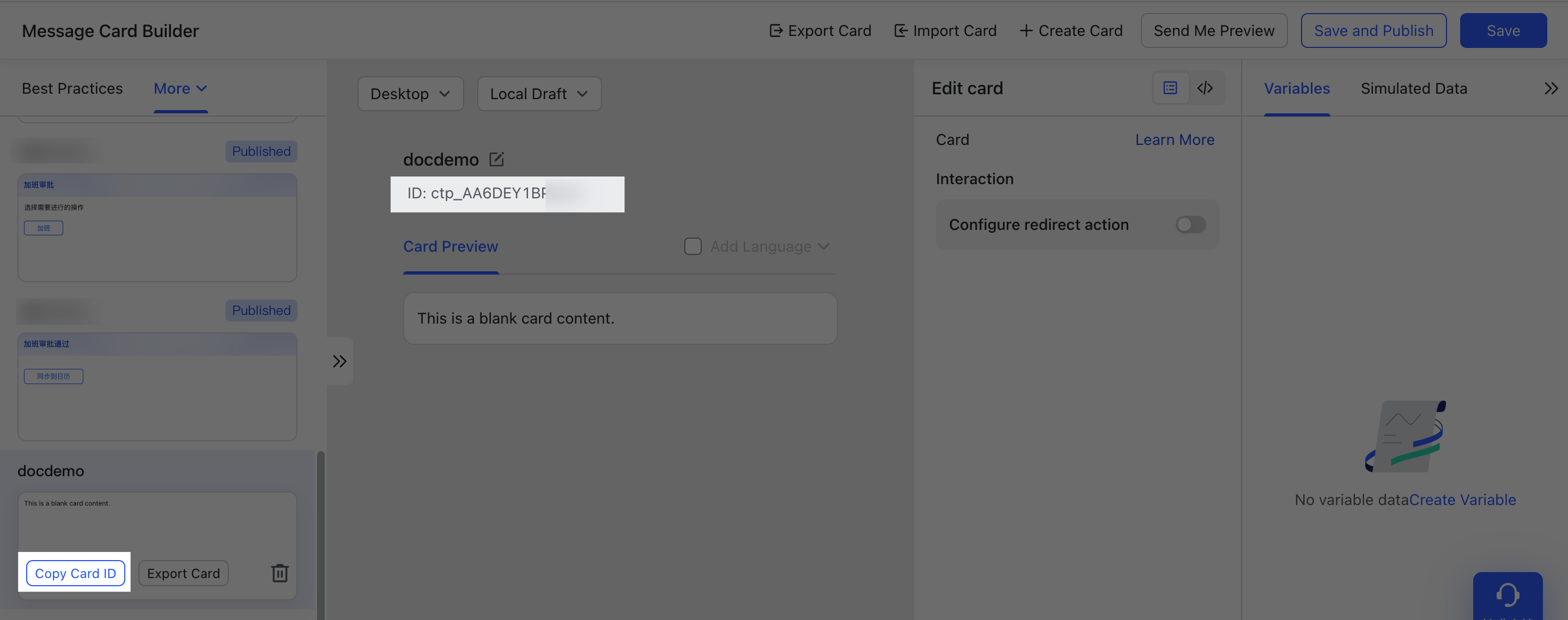Select the 加班审批 published card thumbnail
1568x620 pixels.
(x=157, y=228)
